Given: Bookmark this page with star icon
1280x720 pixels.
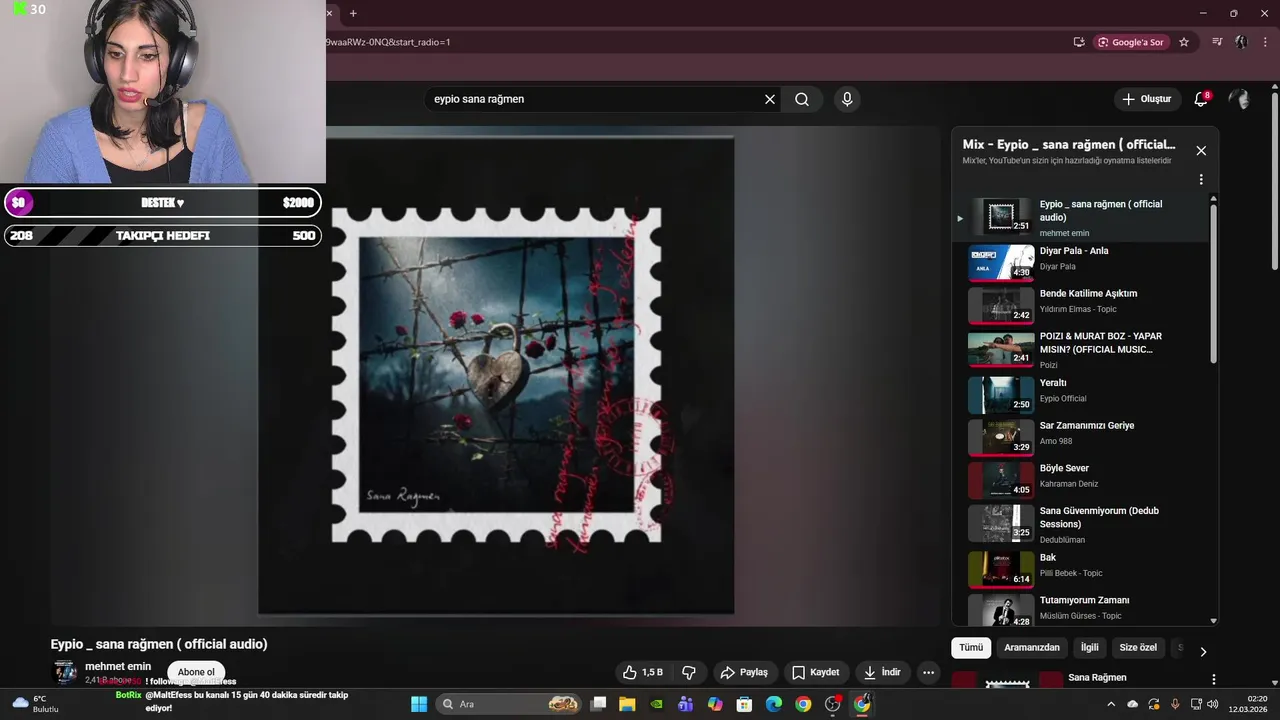Looking at the screenshot, I should [x=1184, y=42].
